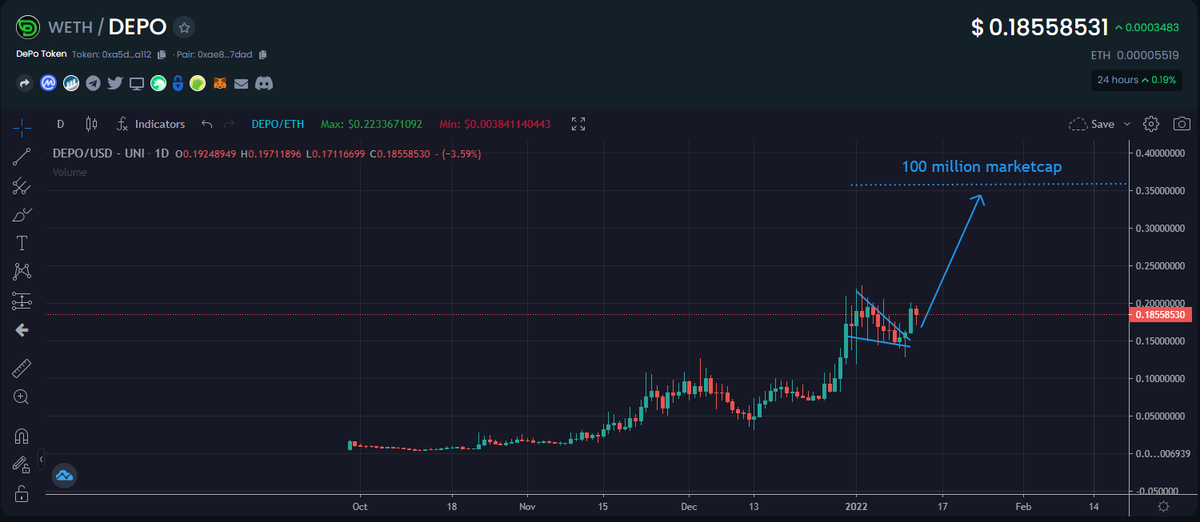Redo the chart action
This screenshot has width=1200, height=522.
[229, 124]
